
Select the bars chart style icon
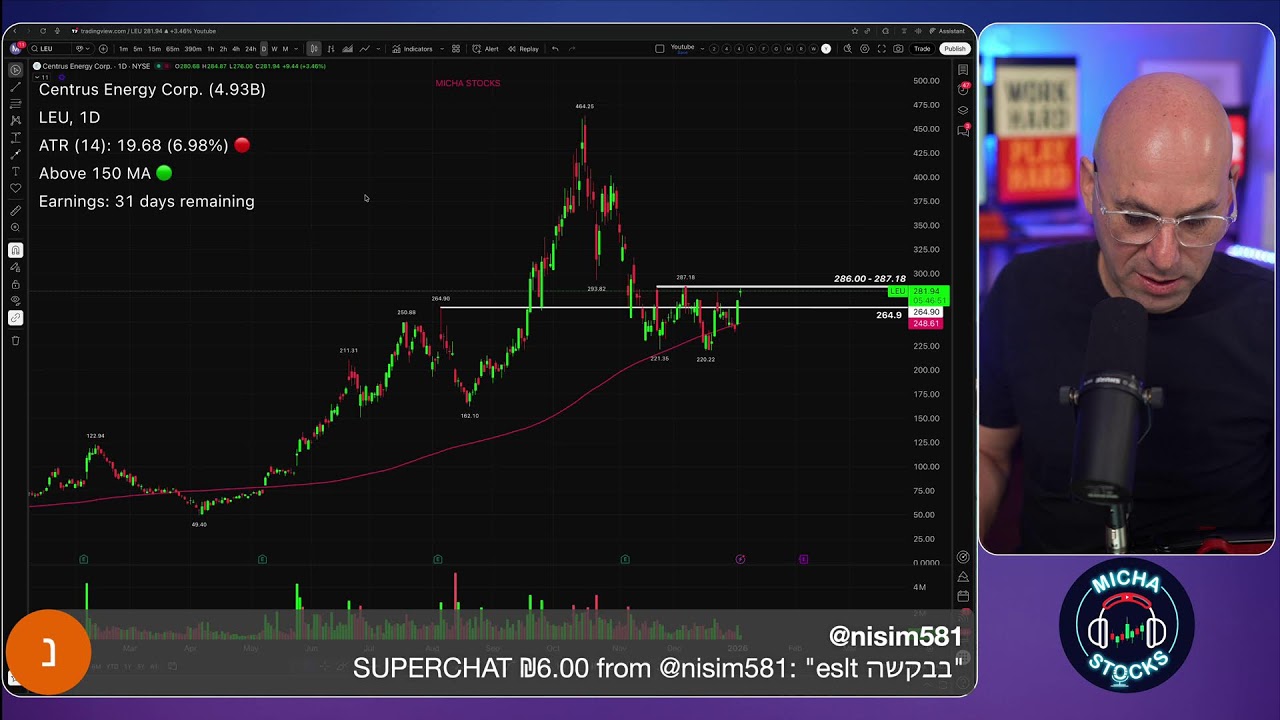[x=331, y=48]
